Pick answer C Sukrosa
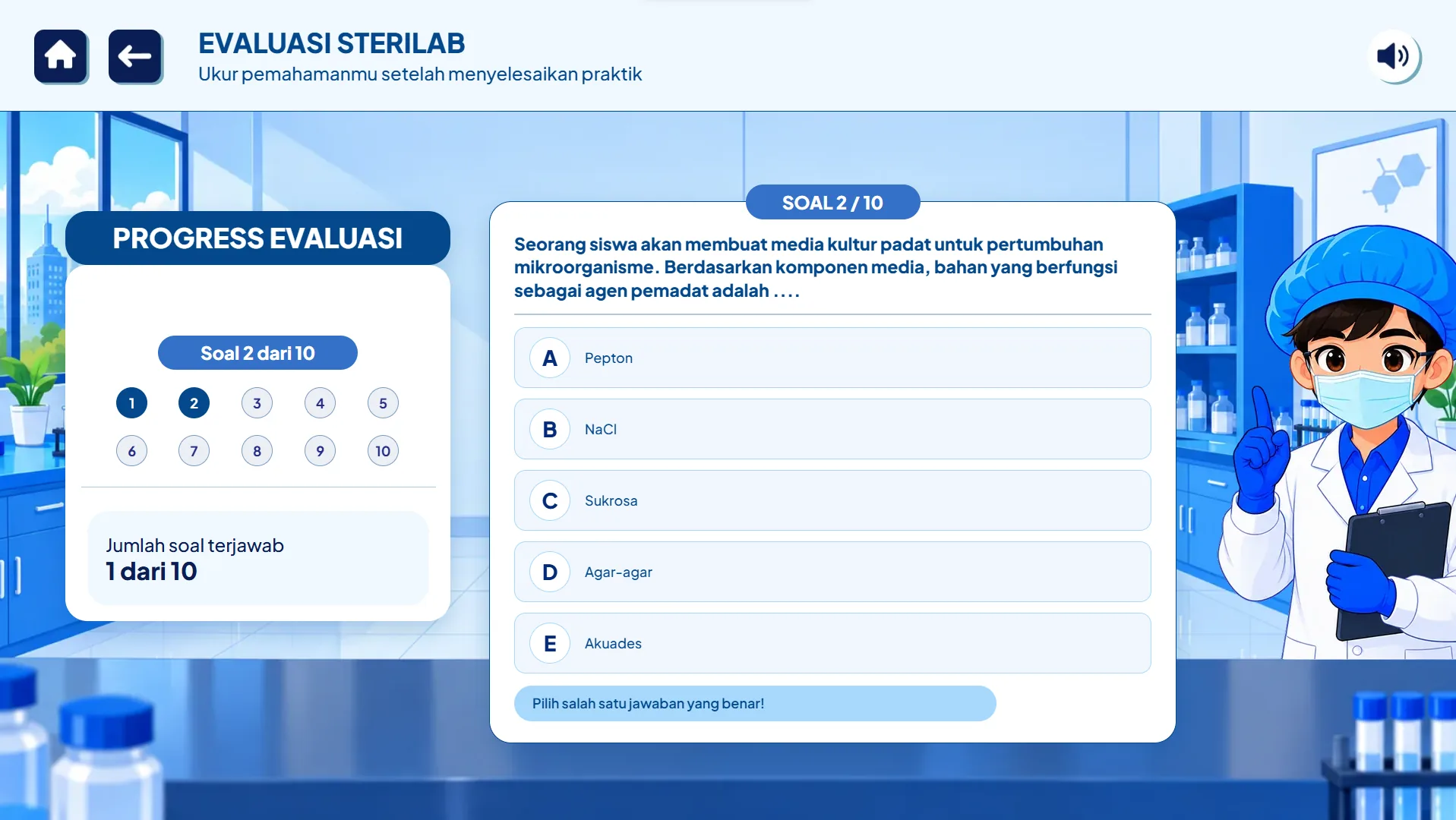1456x820 pixels. (832, 500)
